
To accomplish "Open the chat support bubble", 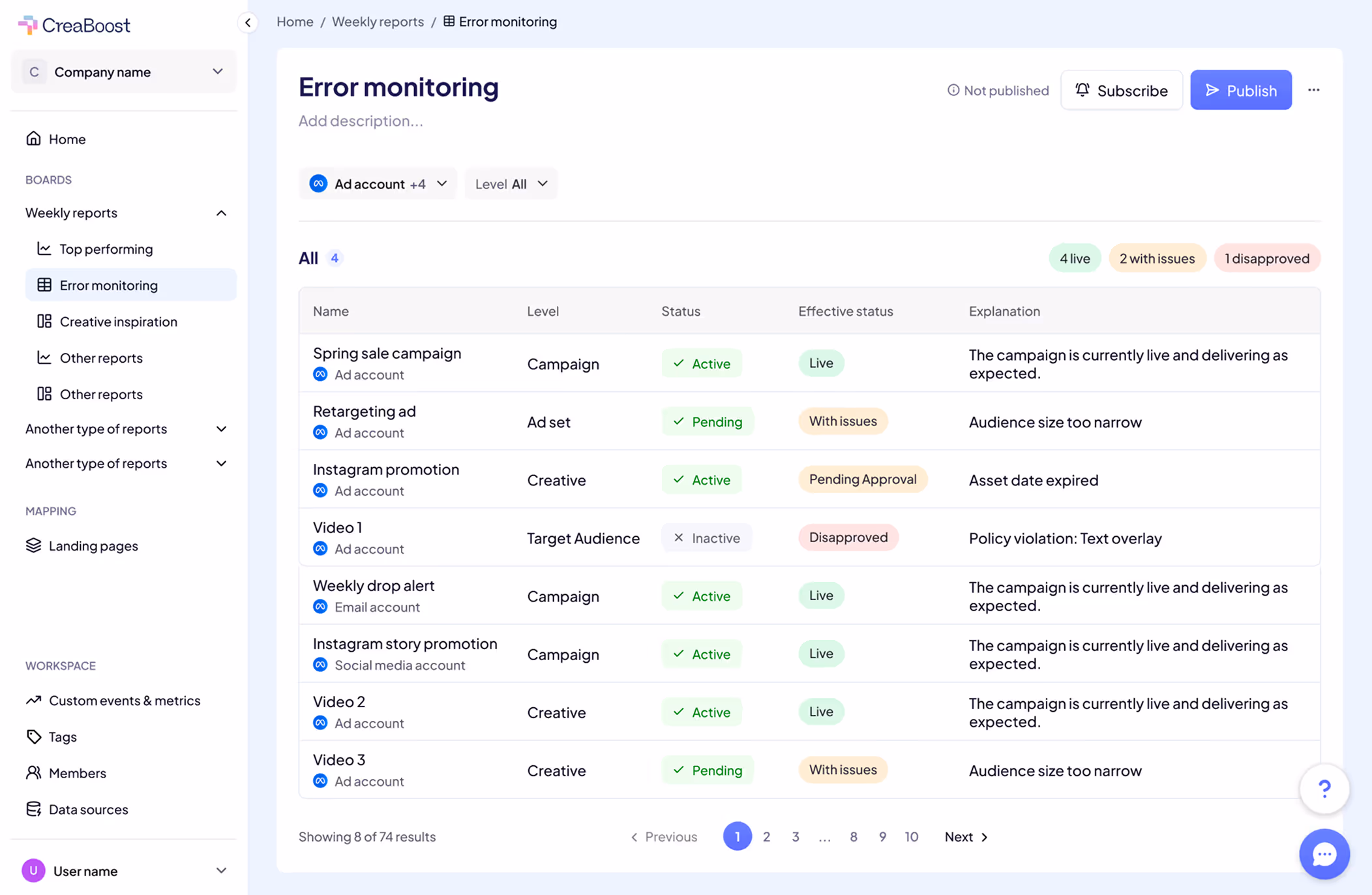I will pyautogui.click(x=1324, y=854).
